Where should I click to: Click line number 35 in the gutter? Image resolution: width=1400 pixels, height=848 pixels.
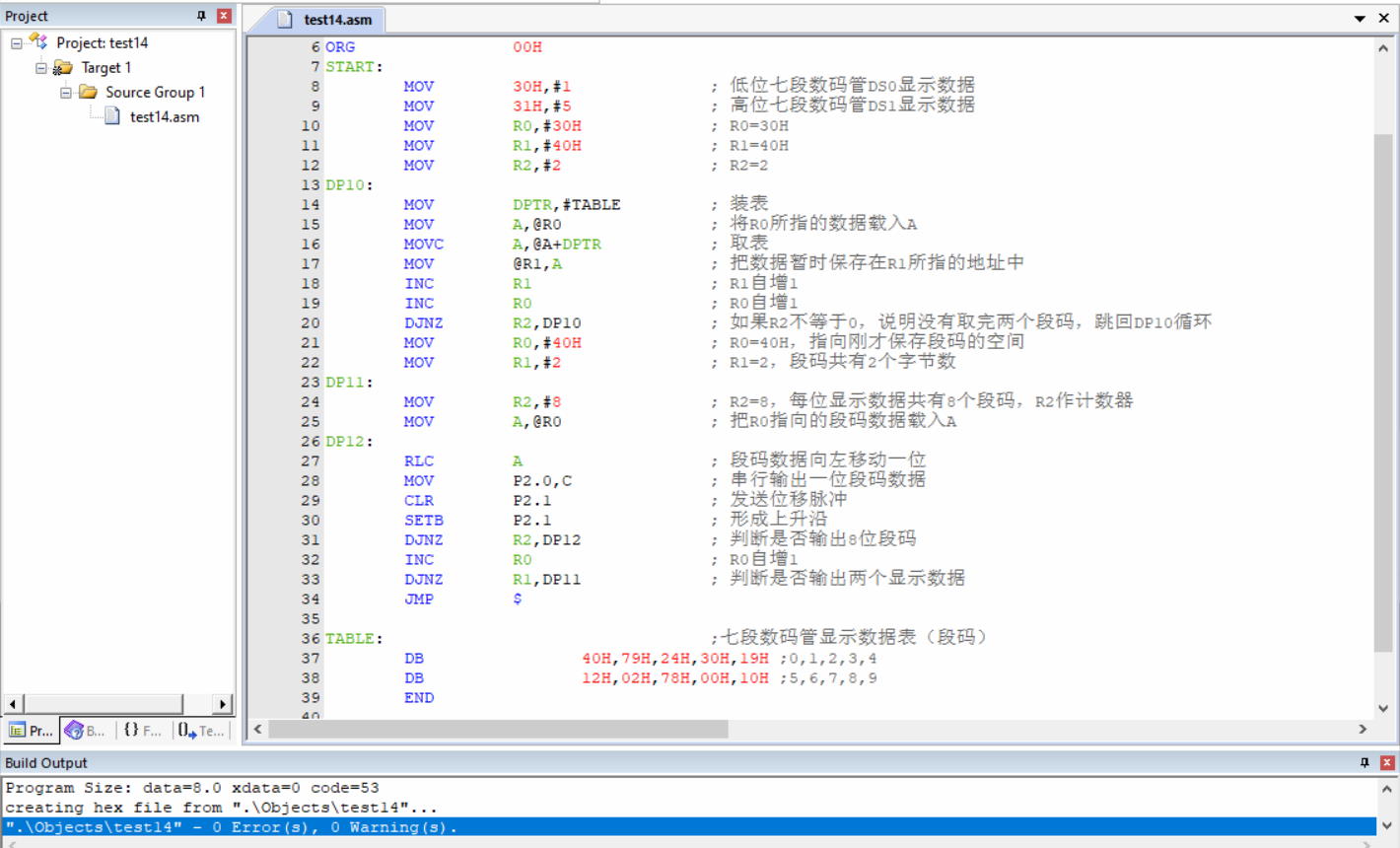tap(311, 619)
